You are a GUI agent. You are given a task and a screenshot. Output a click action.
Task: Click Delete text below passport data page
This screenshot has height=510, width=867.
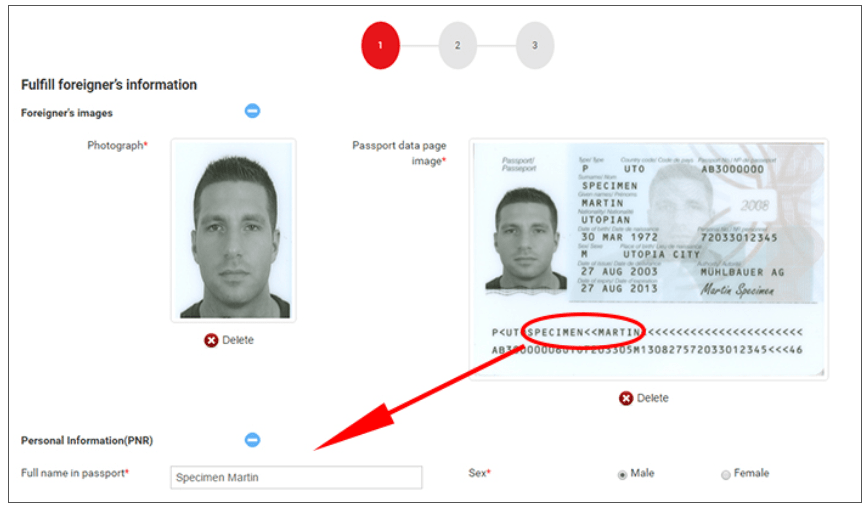[652, 398]
